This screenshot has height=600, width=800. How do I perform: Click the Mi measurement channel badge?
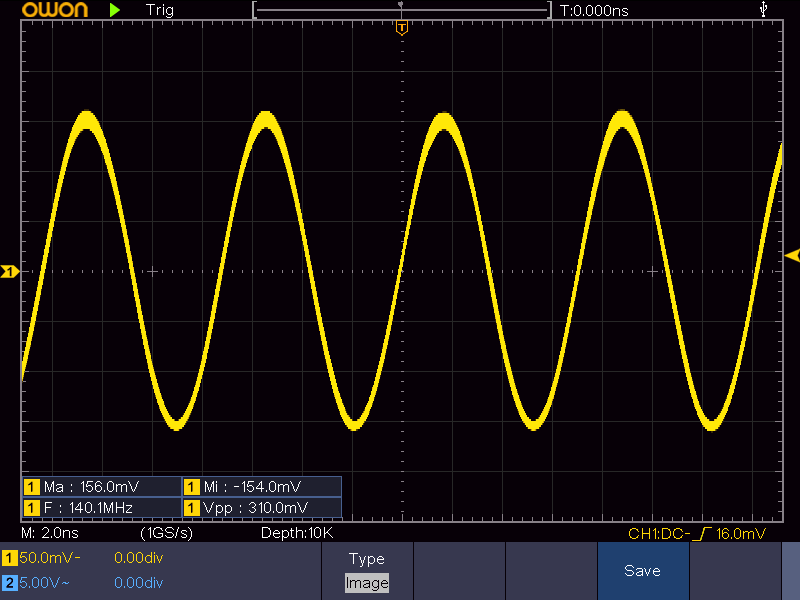click(191, 487)
